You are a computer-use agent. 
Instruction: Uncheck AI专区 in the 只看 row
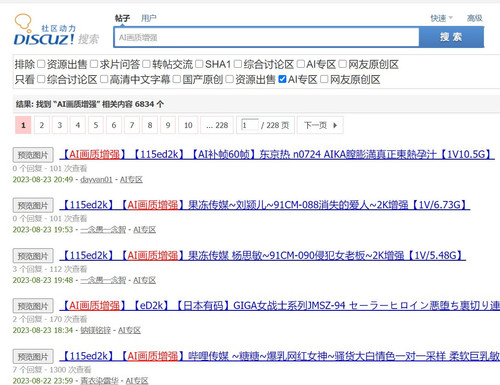pos(282,79)
